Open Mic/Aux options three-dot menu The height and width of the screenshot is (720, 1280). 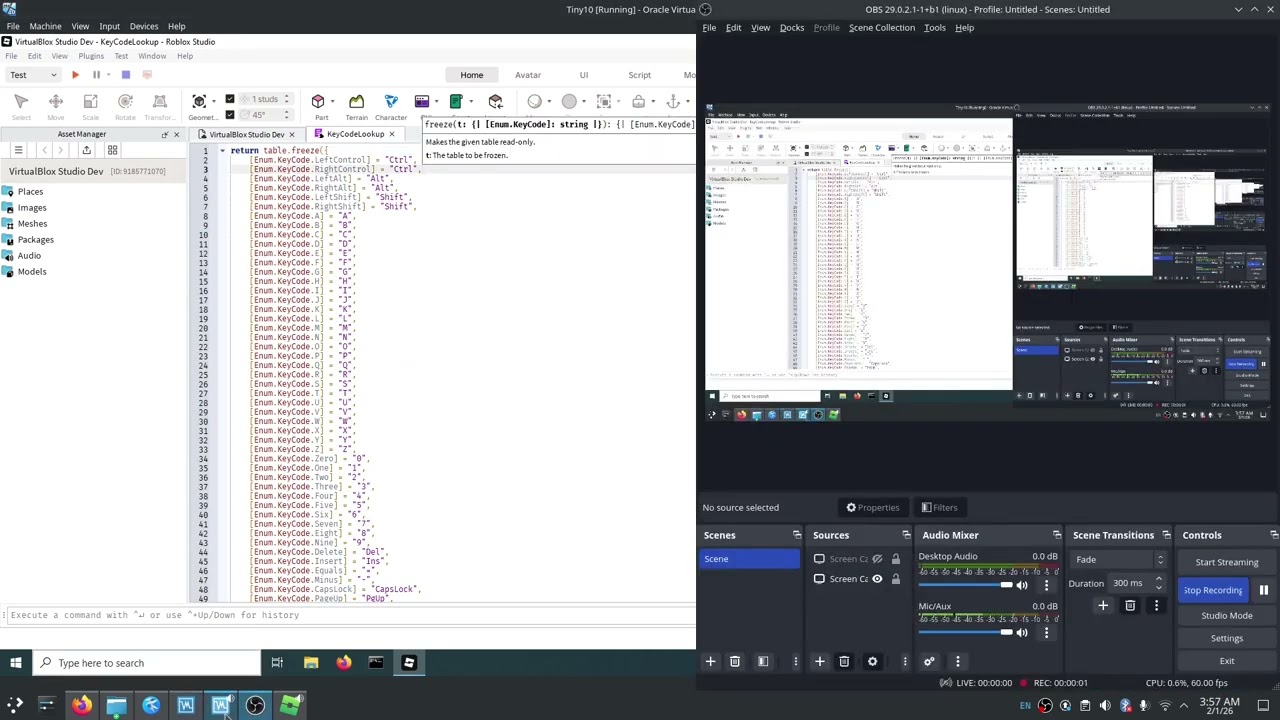tap(1047, 633)
